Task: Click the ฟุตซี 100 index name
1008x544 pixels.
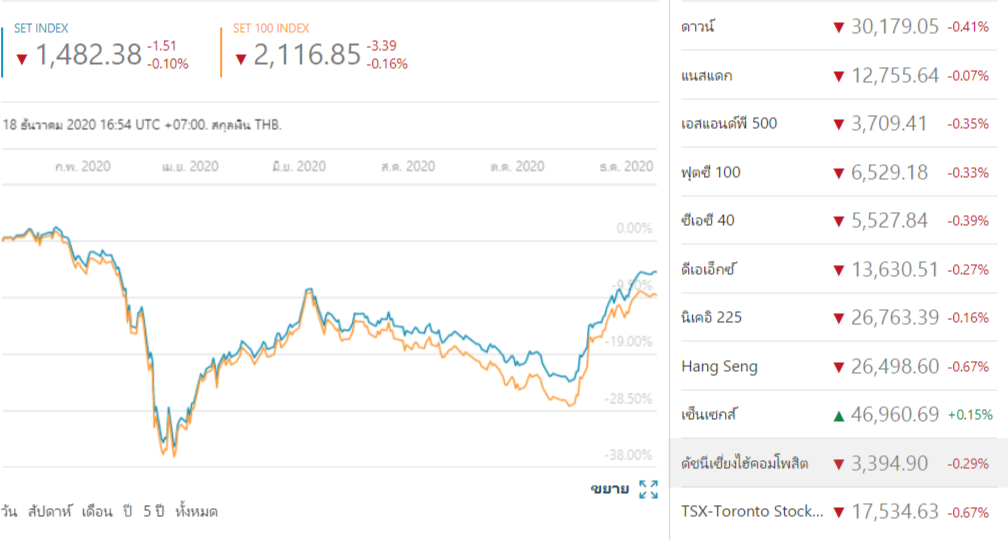Action: [x=710, y=172]
